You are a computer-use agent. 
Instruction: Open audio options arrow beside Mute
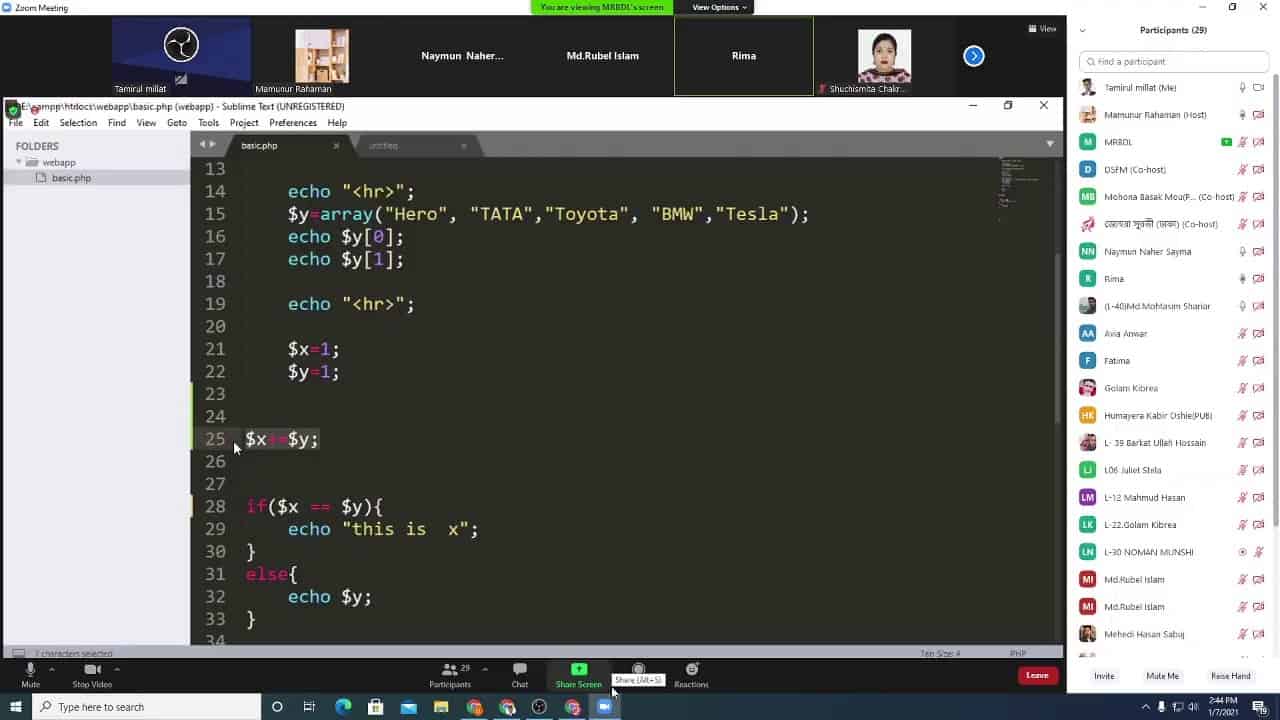point(52,669)
